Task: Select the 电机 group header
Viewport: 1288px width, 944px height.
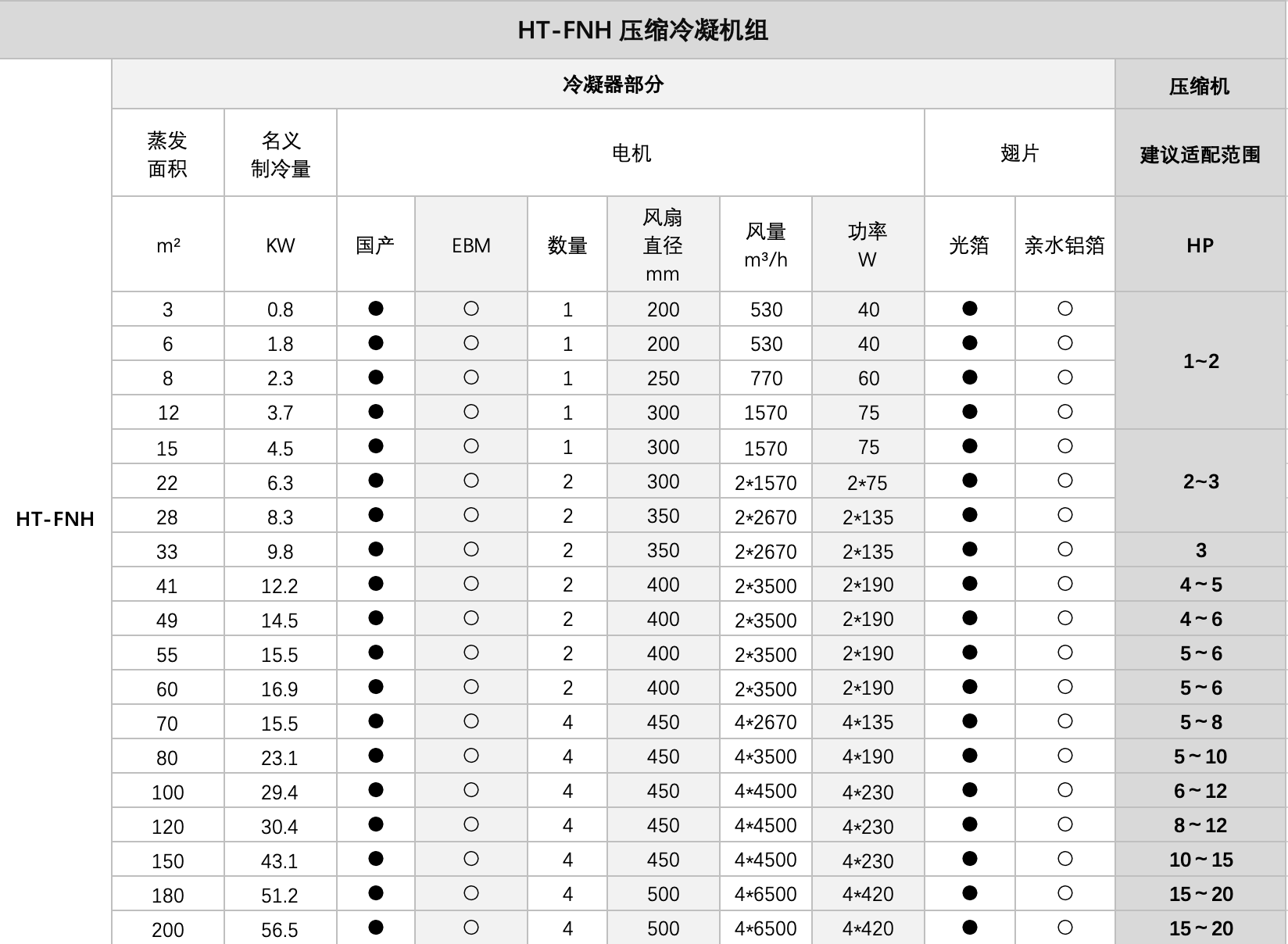Action: pos(631,153)
